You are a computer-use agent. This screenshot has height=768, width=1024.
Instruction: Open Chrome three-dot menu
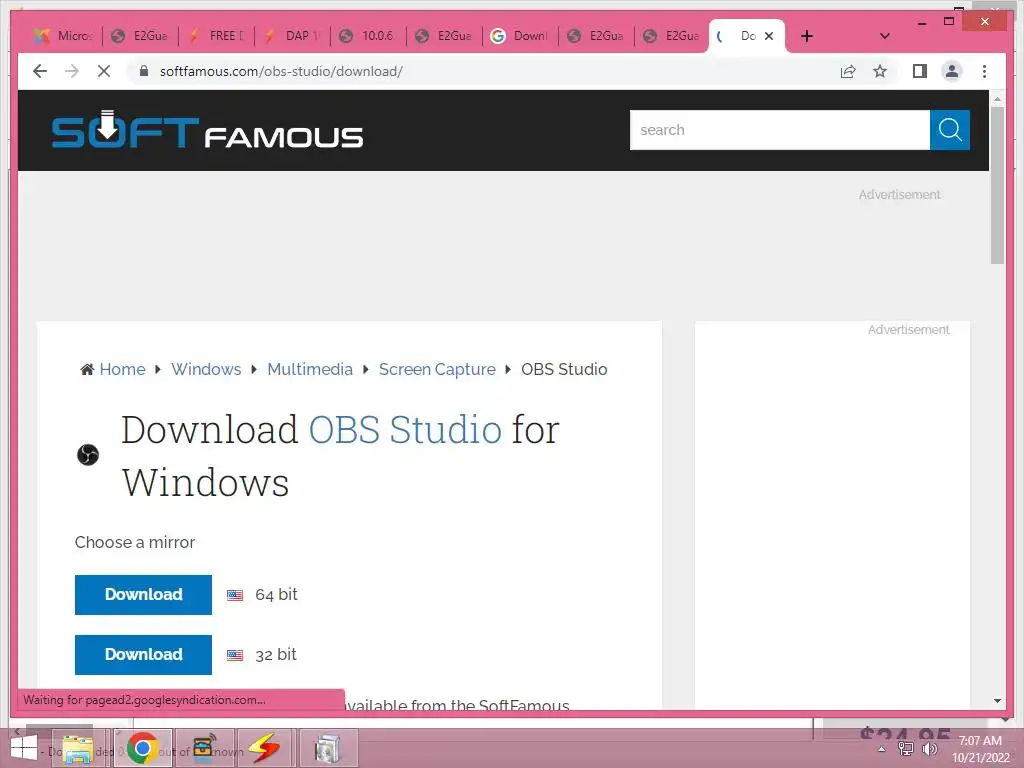(x=984, y=71)
